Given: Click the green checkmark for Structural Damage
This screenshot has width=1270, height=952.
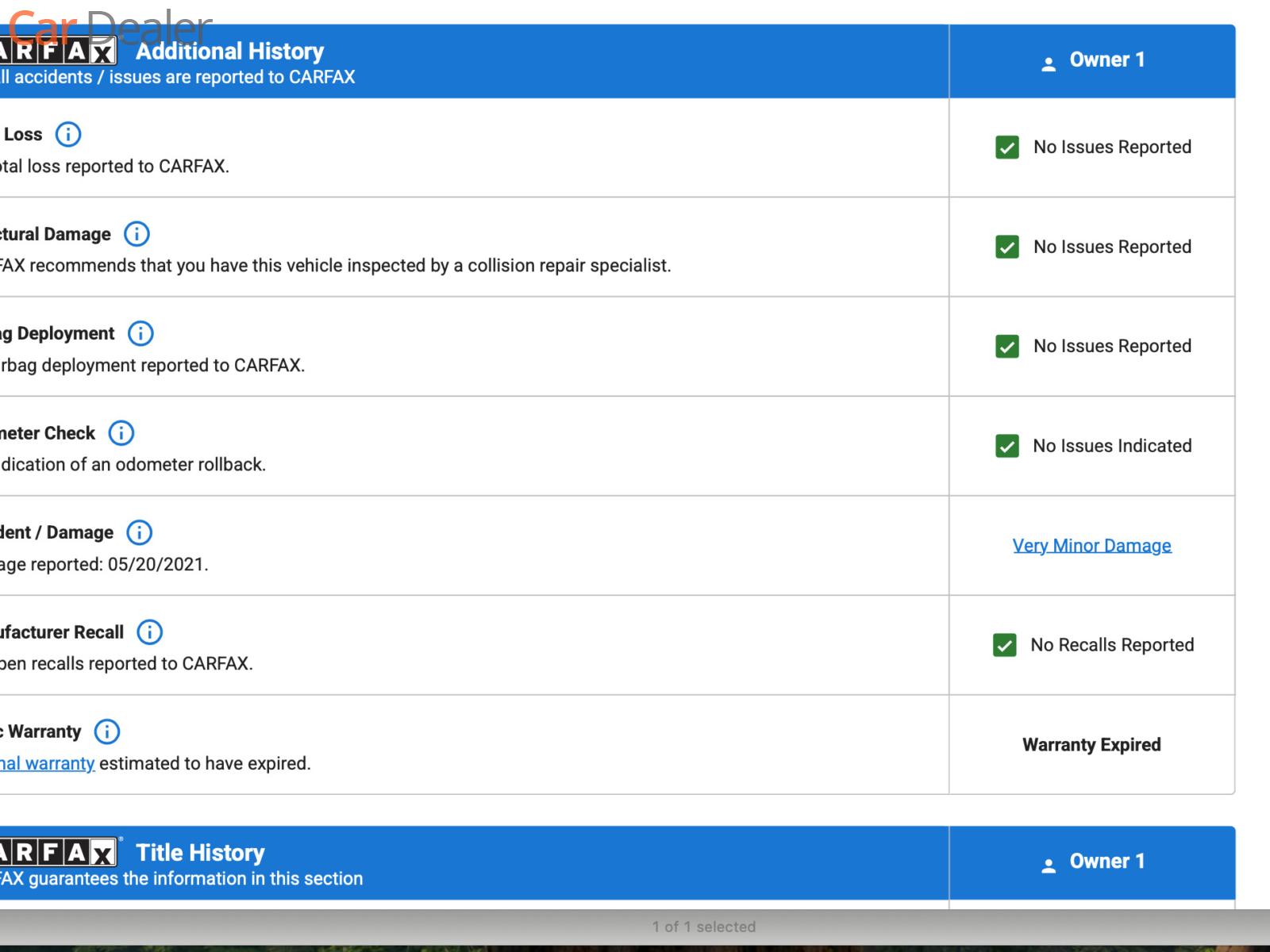Looking at the screenshot, I should (1007, 247).
